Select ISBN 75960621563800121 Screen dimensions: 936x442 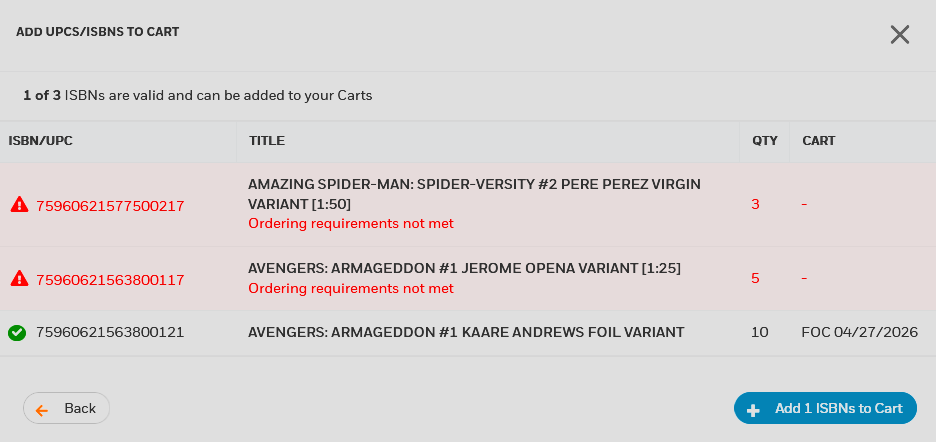tap(110, 333)
